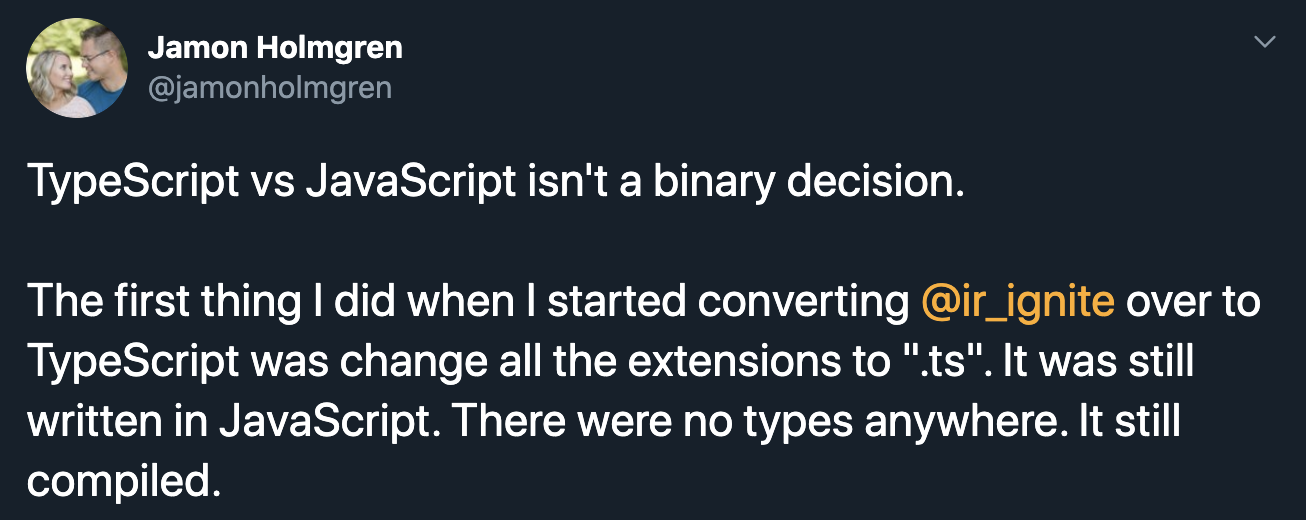Click the sentence ending in "binary decision."
Screen dimensions: 1306x520
coord(496,182)
